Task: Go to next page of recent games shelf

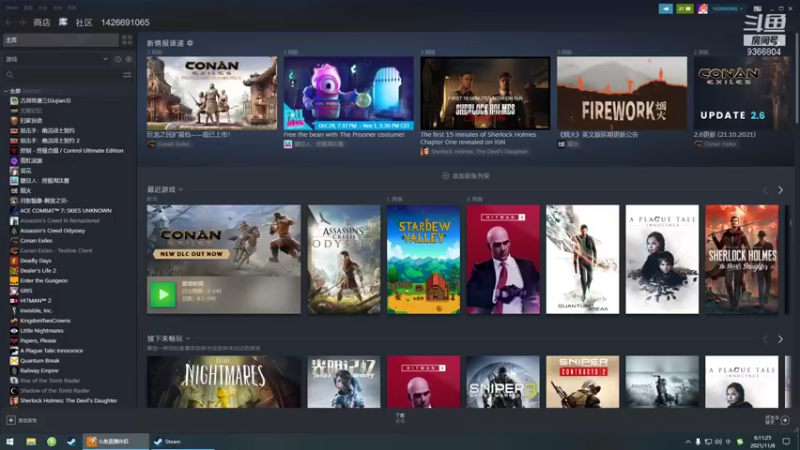Action: point(780,190)
